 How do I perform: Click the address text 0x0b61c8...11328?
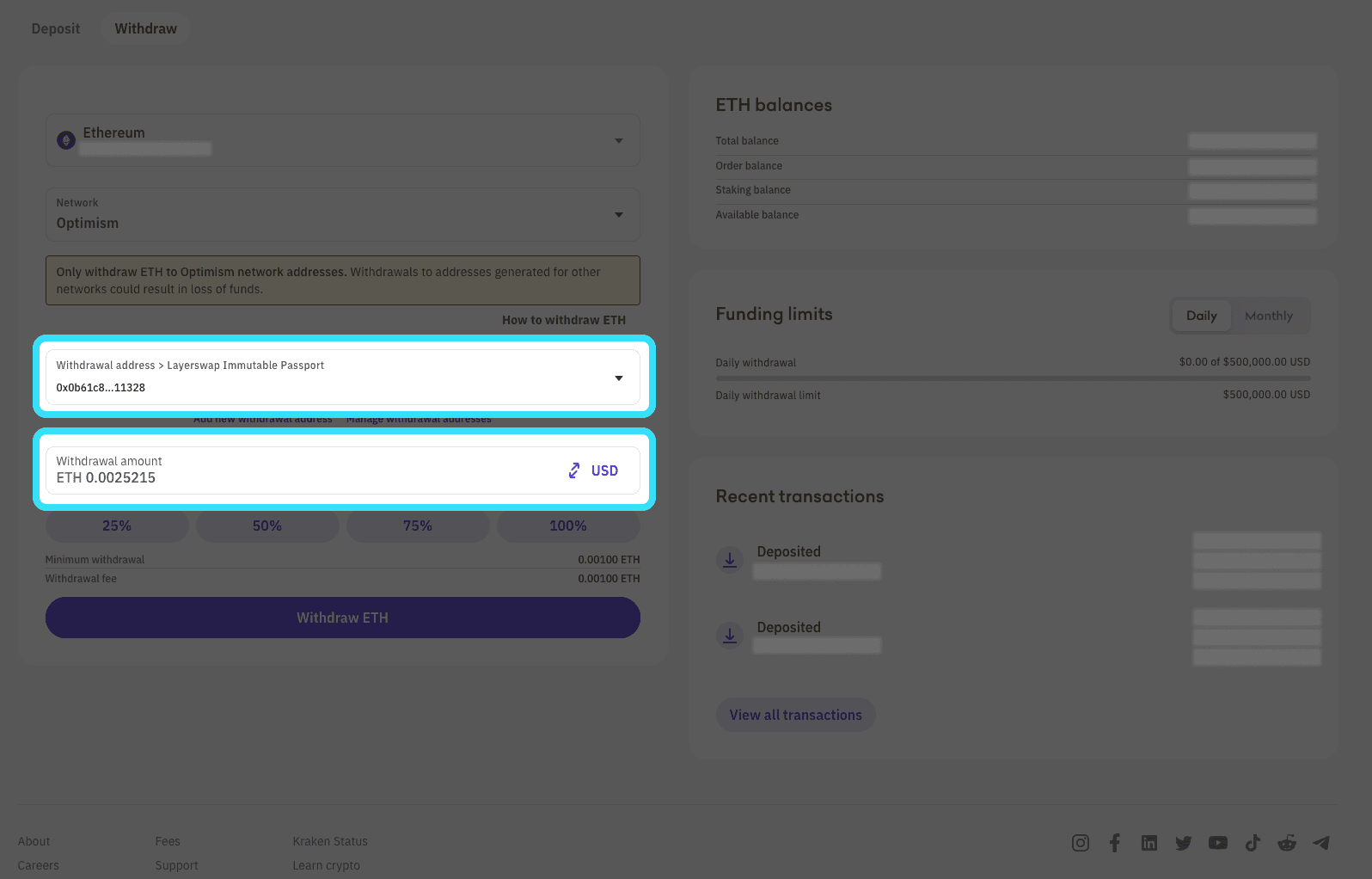pos(101,388)
